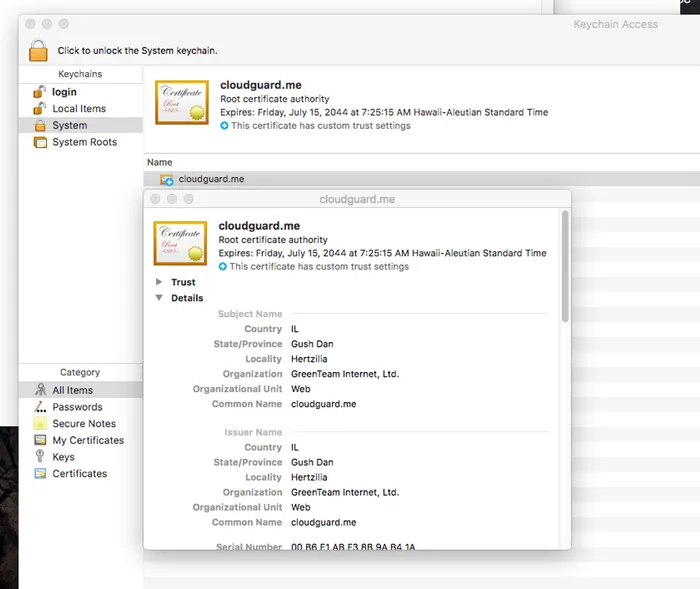Viewport: 700px width, 589px height.
Task: Click the cloudguard.me window title bar
Action: pos(357,199)
